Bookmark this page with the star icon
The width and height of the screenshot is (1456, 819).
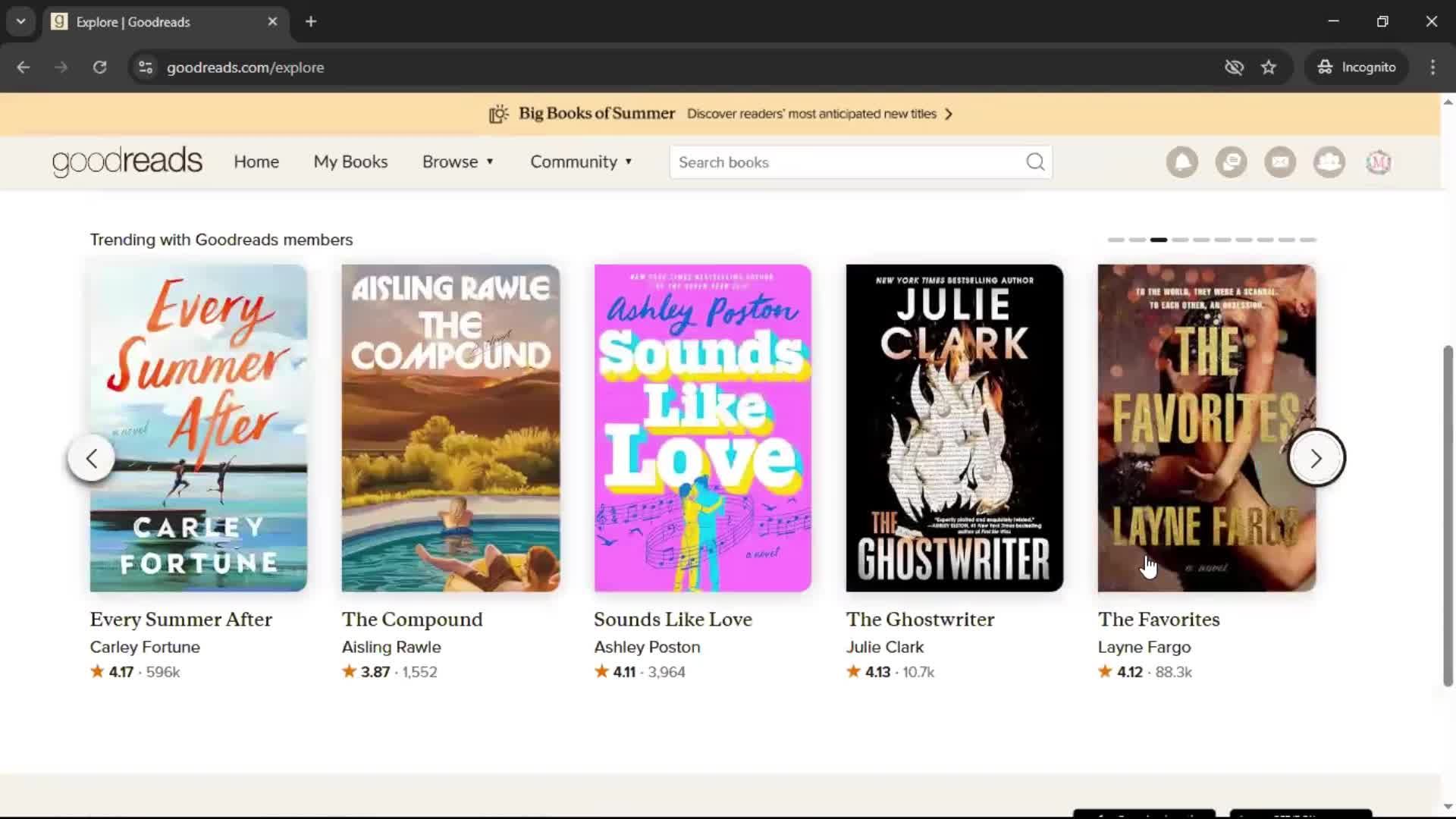tap(1269, 67)
